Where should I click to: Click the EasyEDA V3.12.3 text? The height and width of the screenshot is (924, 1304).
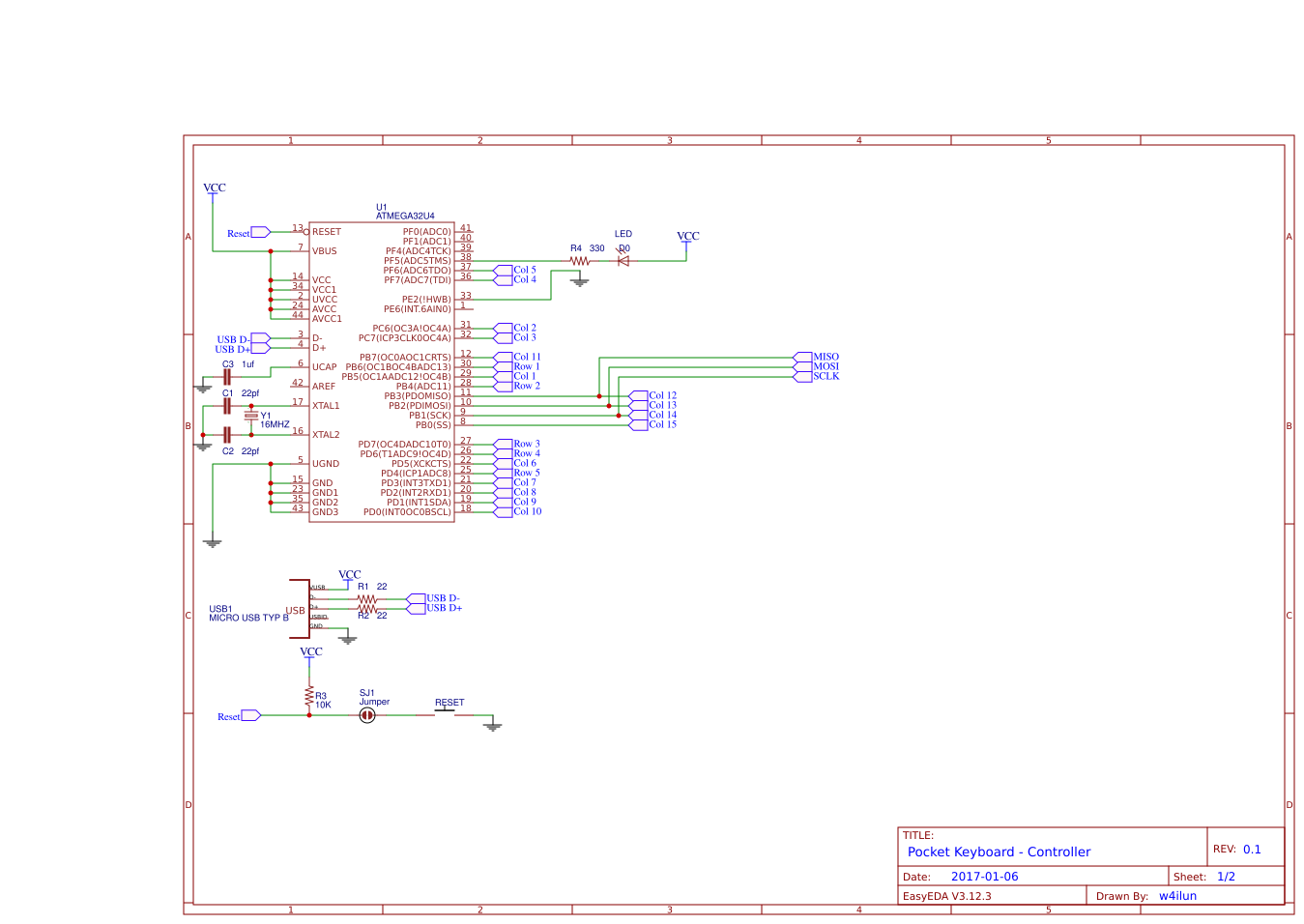[x=946, y=896]
